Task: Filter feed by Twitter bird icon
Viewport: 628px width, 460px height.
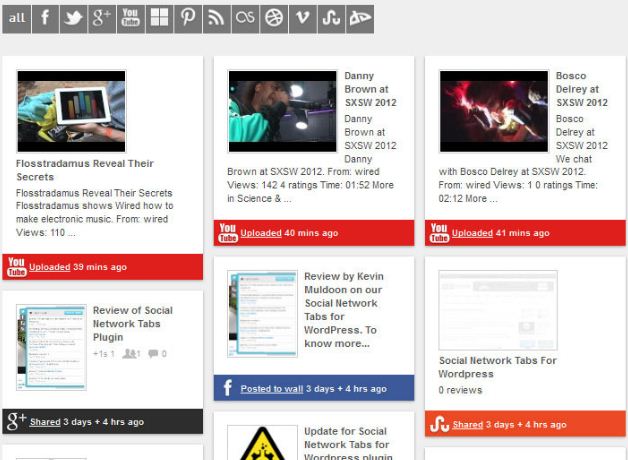Action: click(74, 19)
